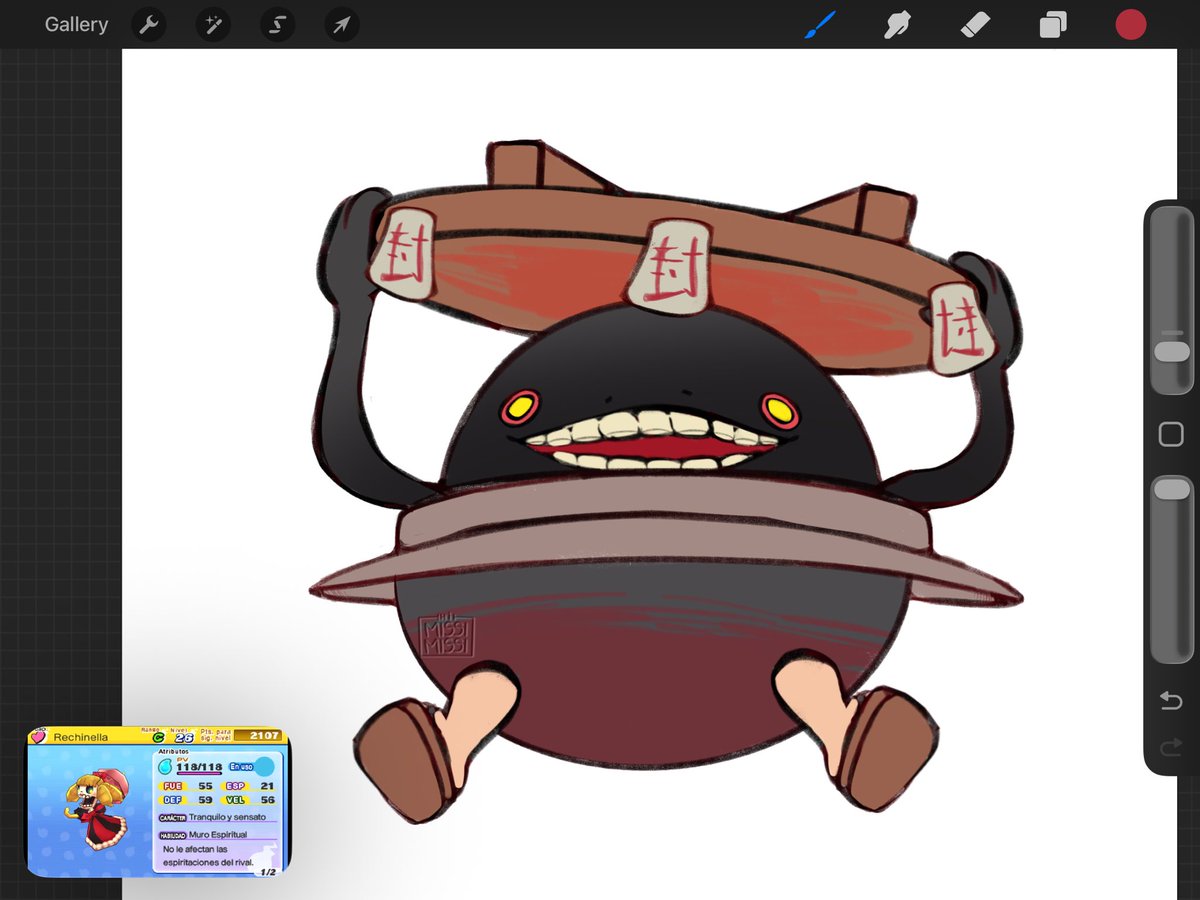Select the Eraser tool
This screenshot has height=900, width=1200.
pos(975,25)
